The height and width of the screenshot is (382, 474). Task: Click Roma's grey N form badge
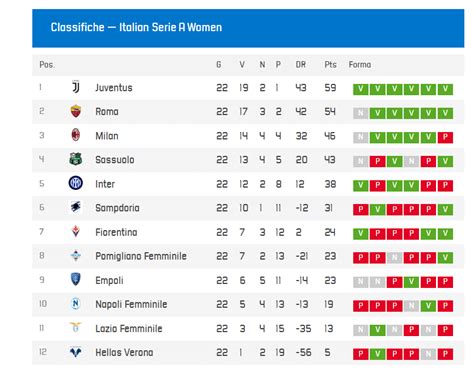point(361,113)
